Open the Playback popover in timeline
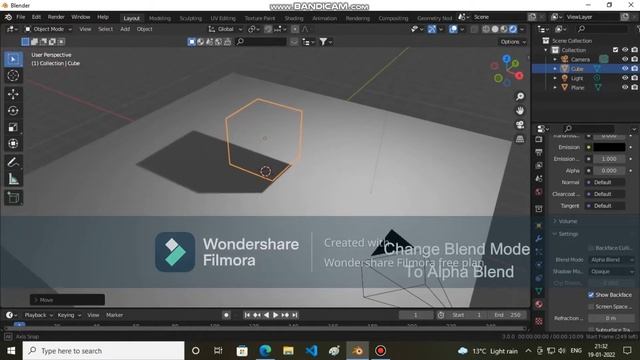Viewport: 640px width, 360px height. [38, 315]
